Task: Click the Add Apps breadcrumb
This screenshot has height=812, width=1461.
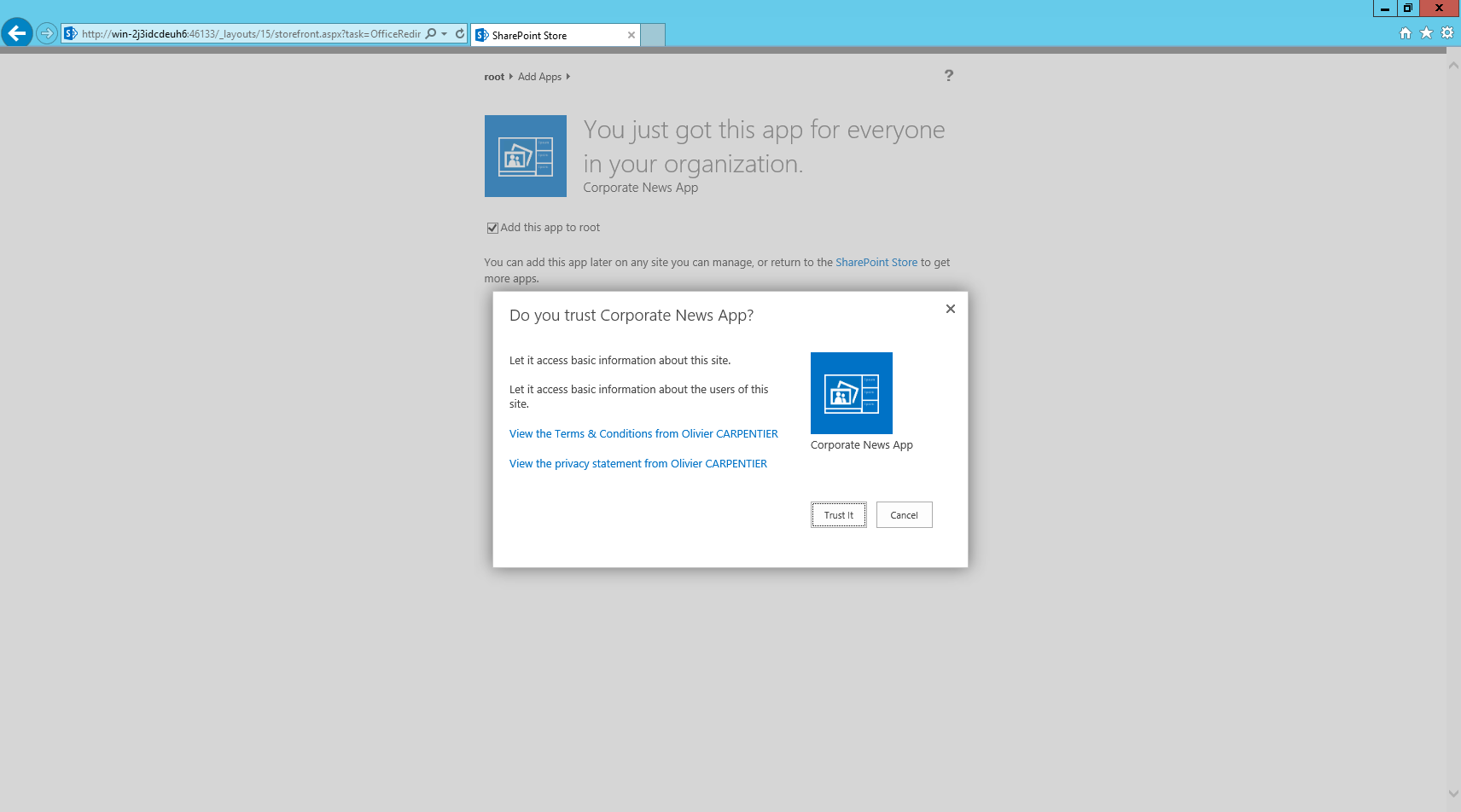Action: pos(539,77)
